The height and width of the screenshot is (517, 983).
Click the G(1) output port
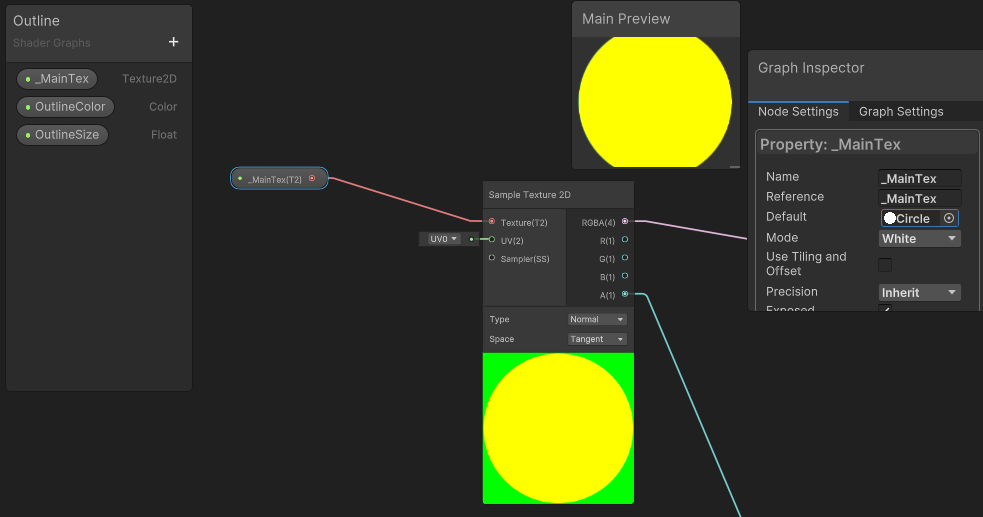[x=624, y=258]
